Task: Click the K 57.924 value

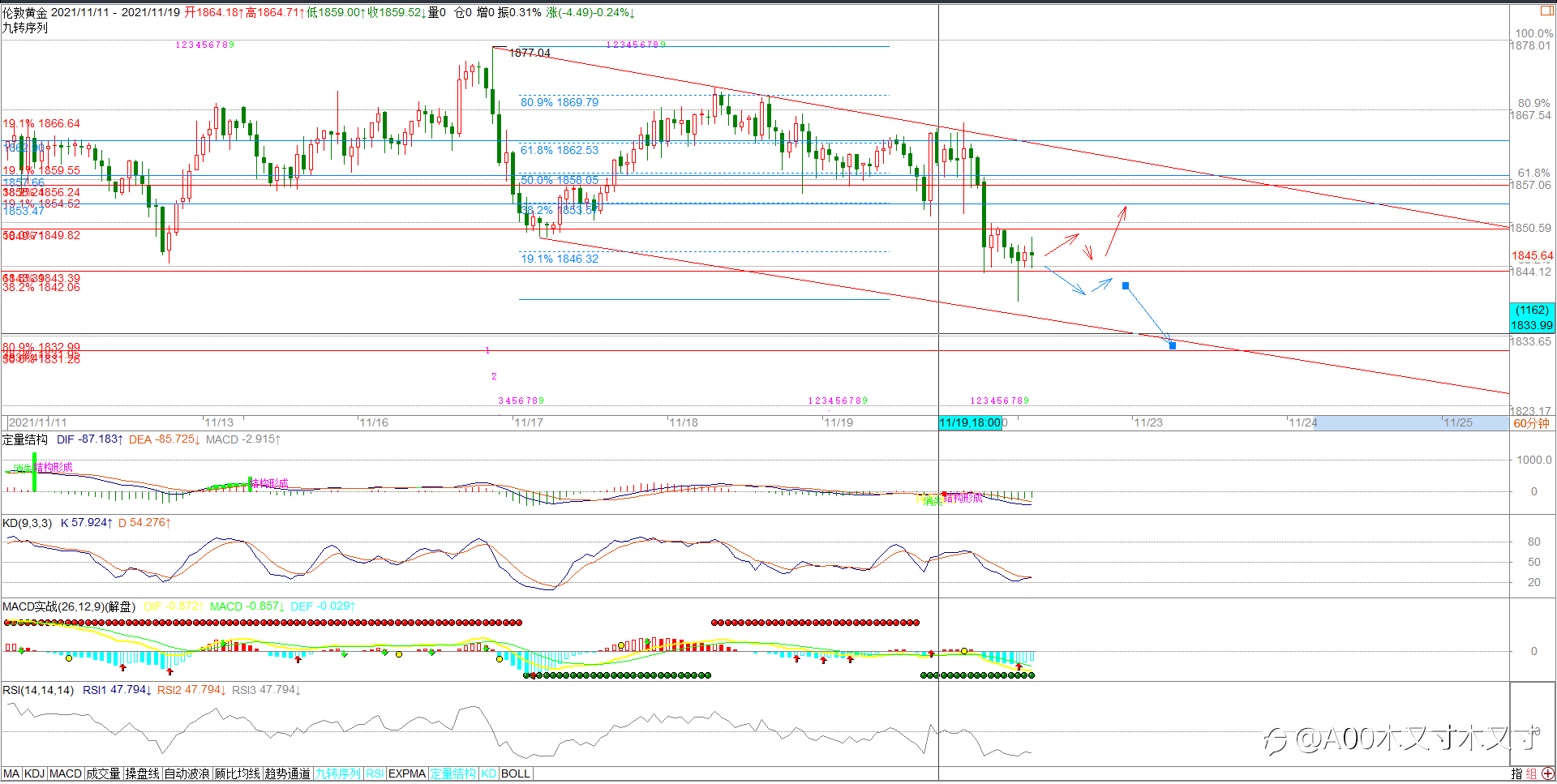Action: tap(87, 523)
